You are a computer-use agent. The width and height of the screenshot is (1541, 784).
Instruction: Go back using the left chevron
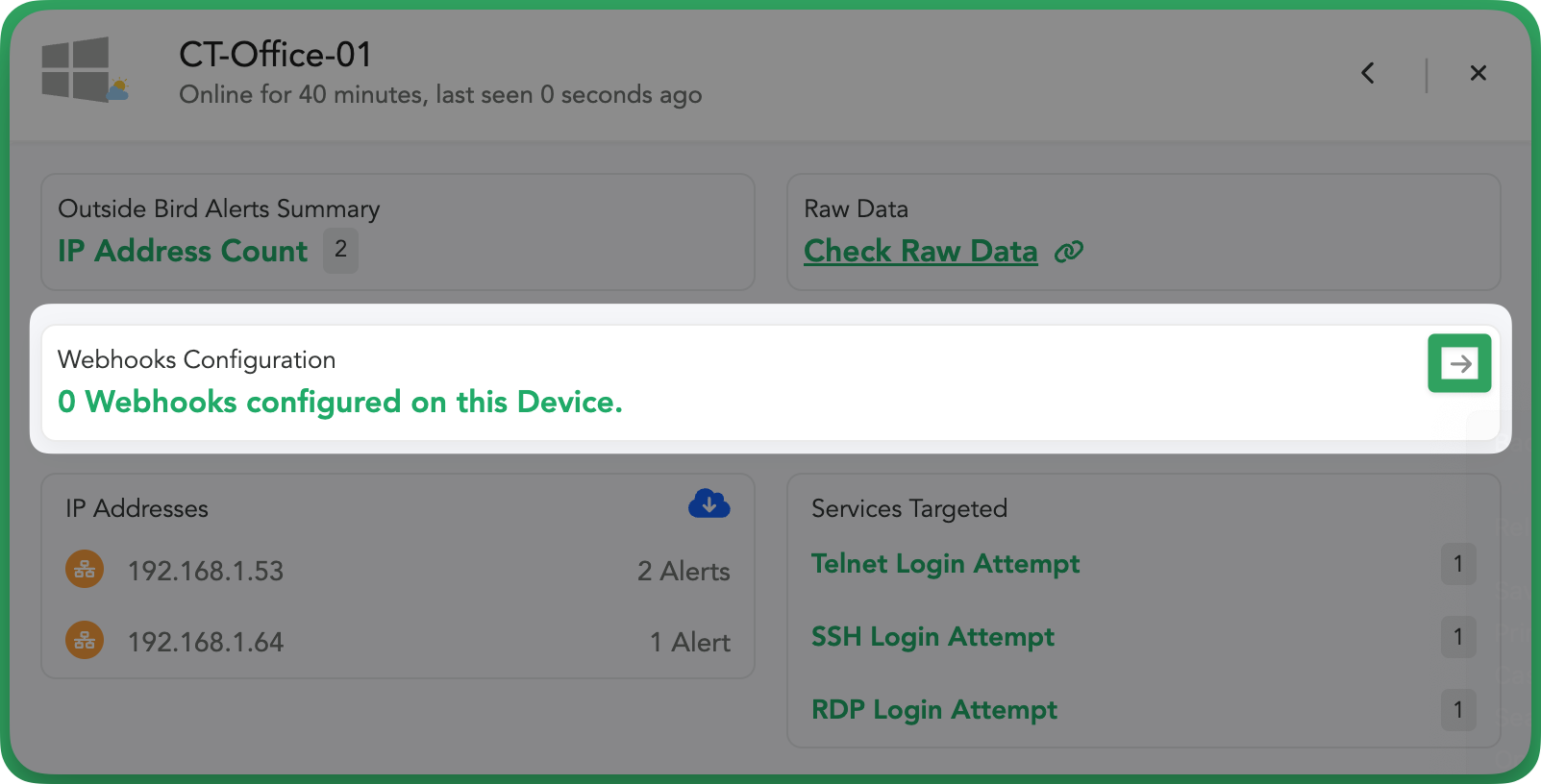pyautogui.click(x=1368, y=73)
